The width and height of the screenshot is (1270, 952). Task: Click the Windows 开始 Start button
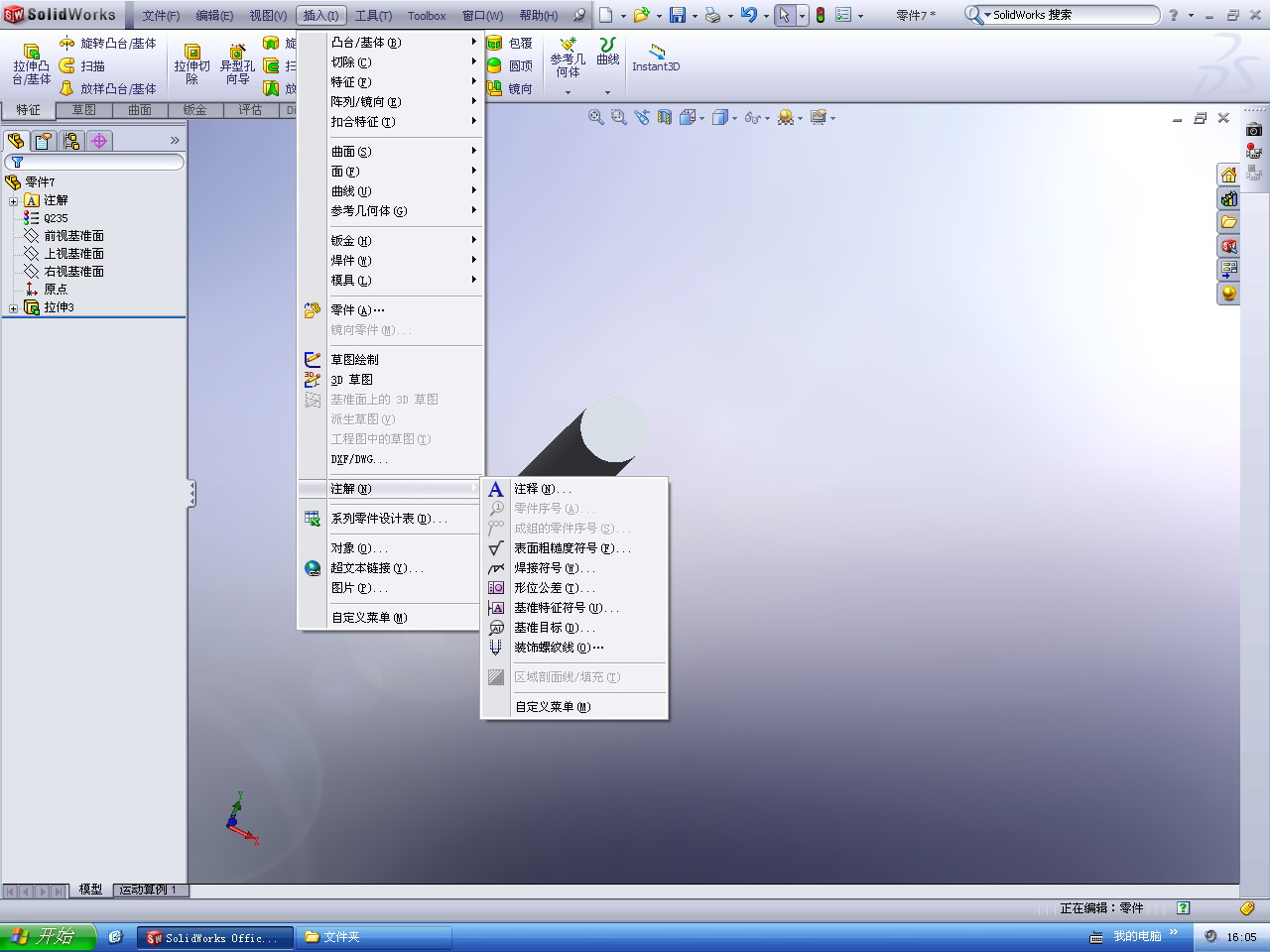[48, 937]
